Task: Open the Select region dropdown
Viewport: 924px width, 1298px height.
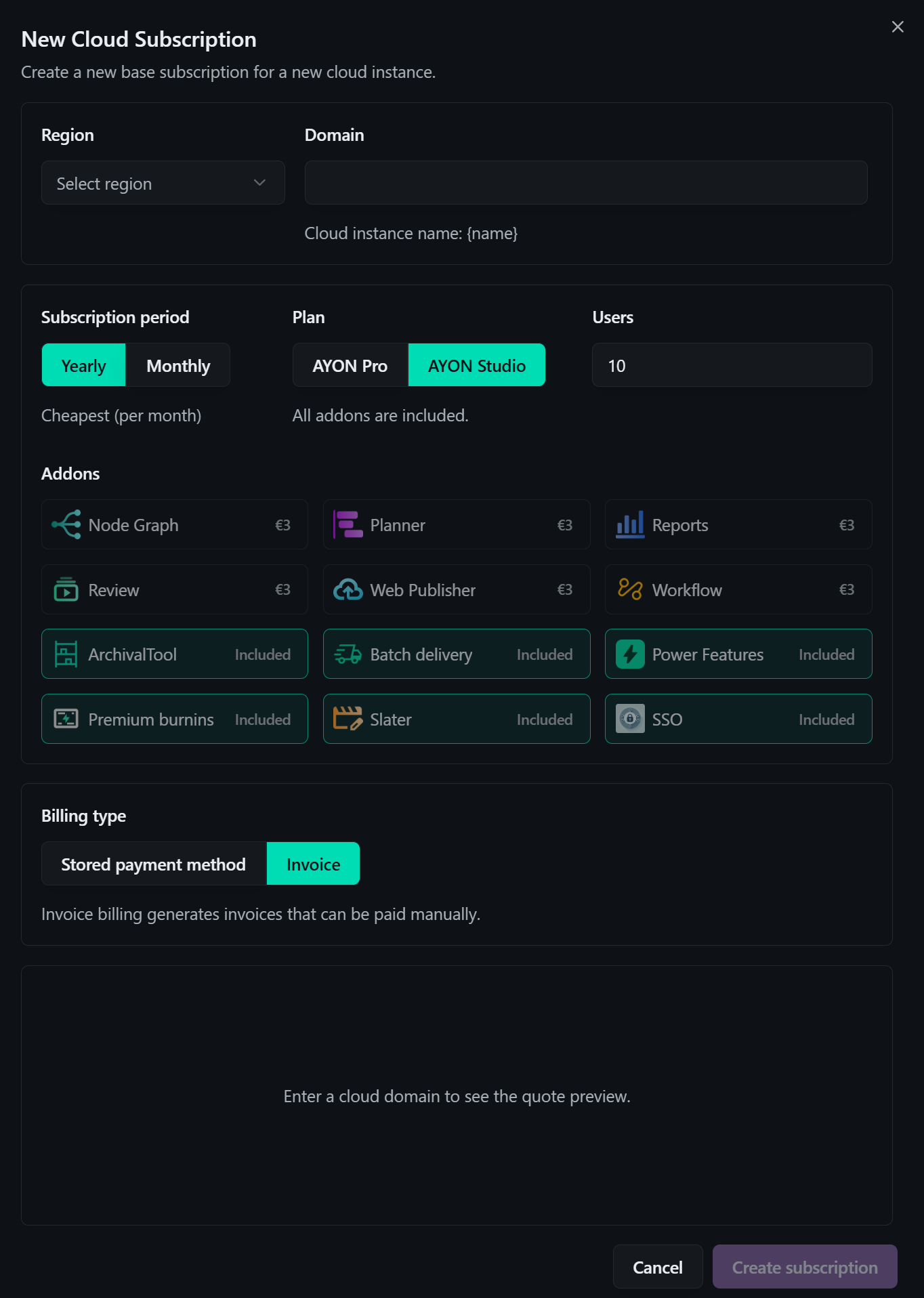Action: (x=163, y=183)
